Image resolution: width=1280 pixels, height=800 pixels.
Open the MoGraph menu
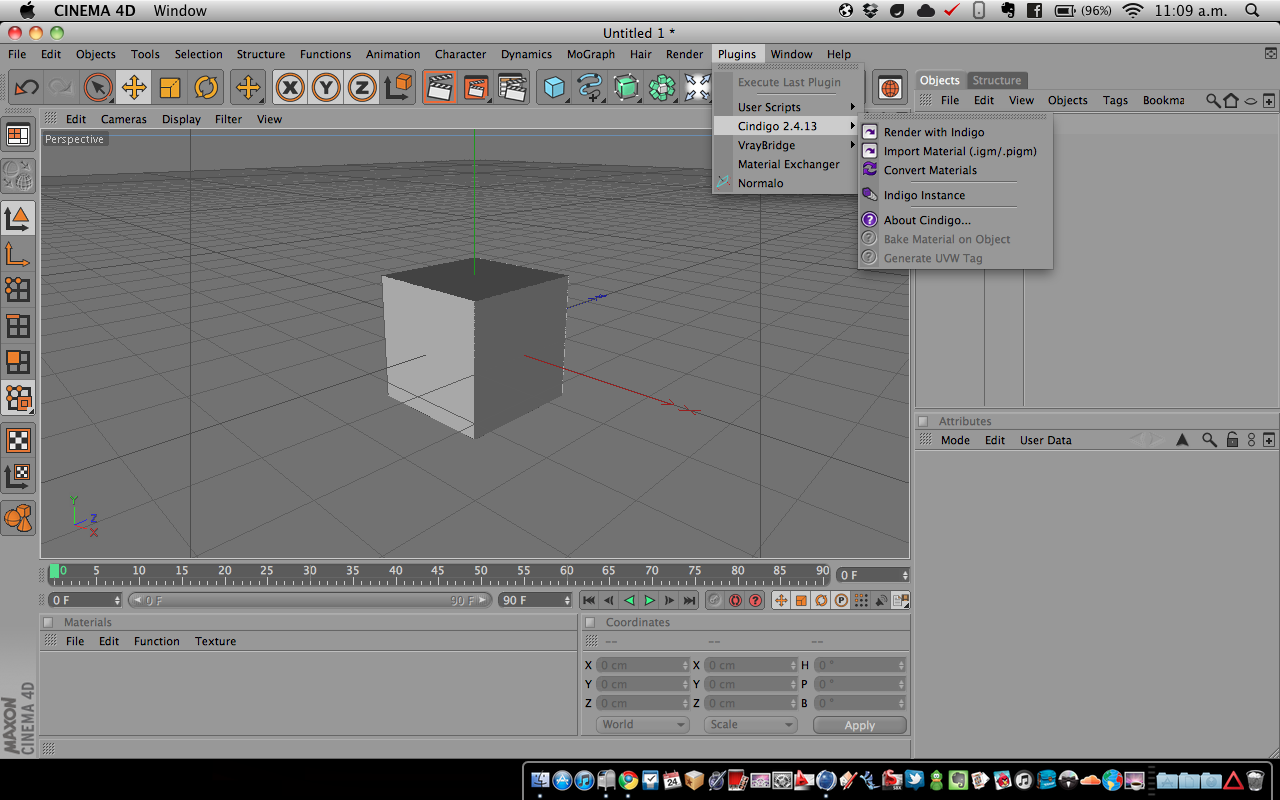591,54
